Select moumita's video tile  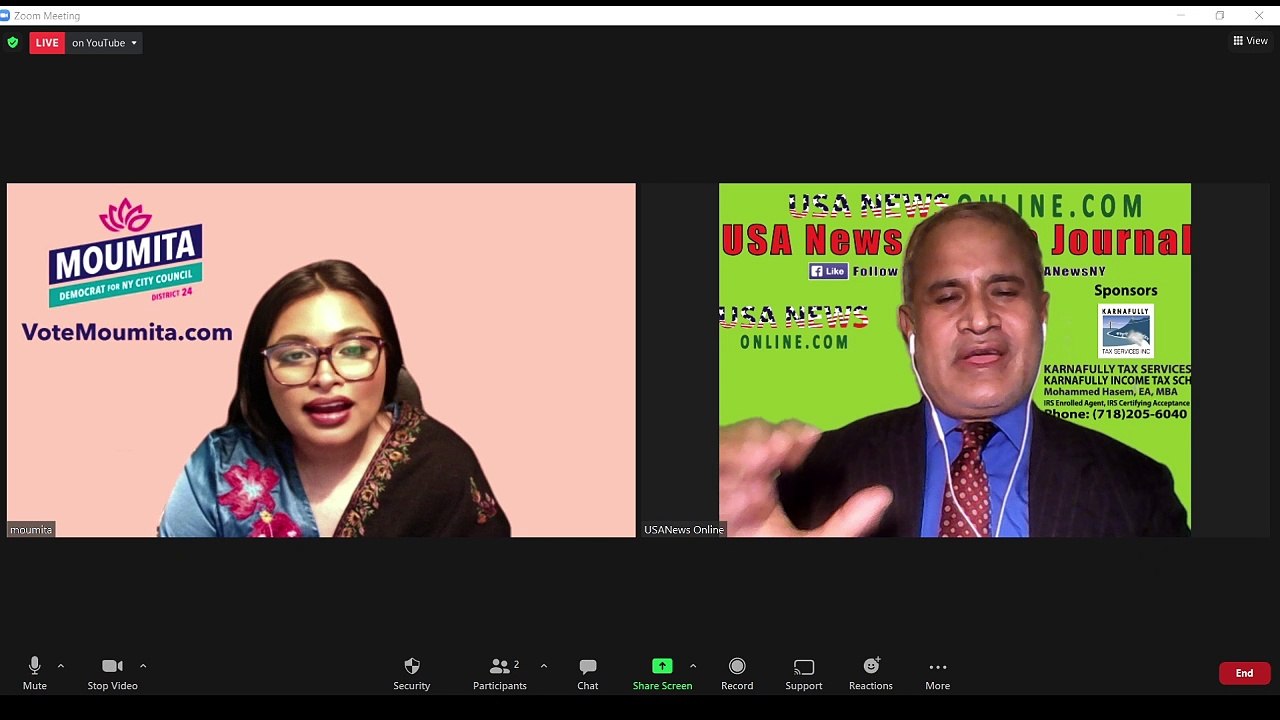click(x=321, y=360)
